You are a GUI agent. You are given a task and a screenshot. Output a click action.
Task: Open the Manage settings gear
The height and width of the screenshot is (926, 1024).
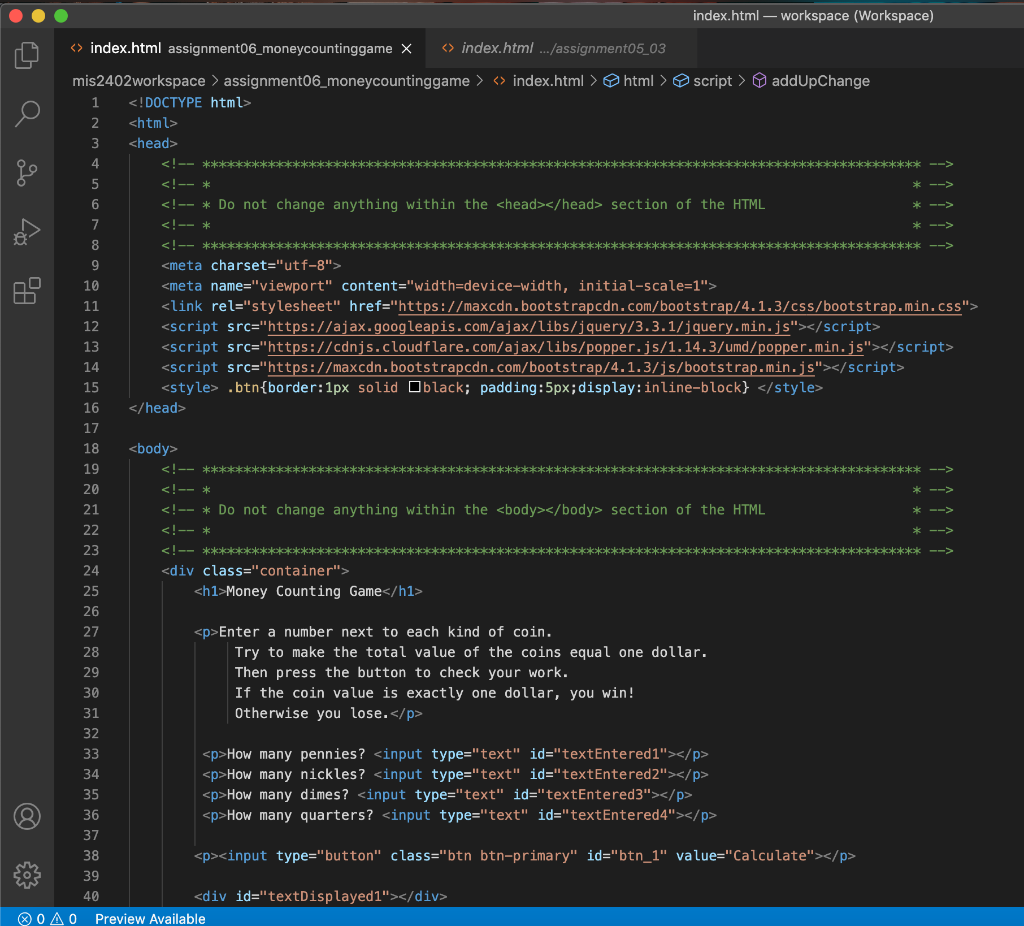click(x=26, y=875)
